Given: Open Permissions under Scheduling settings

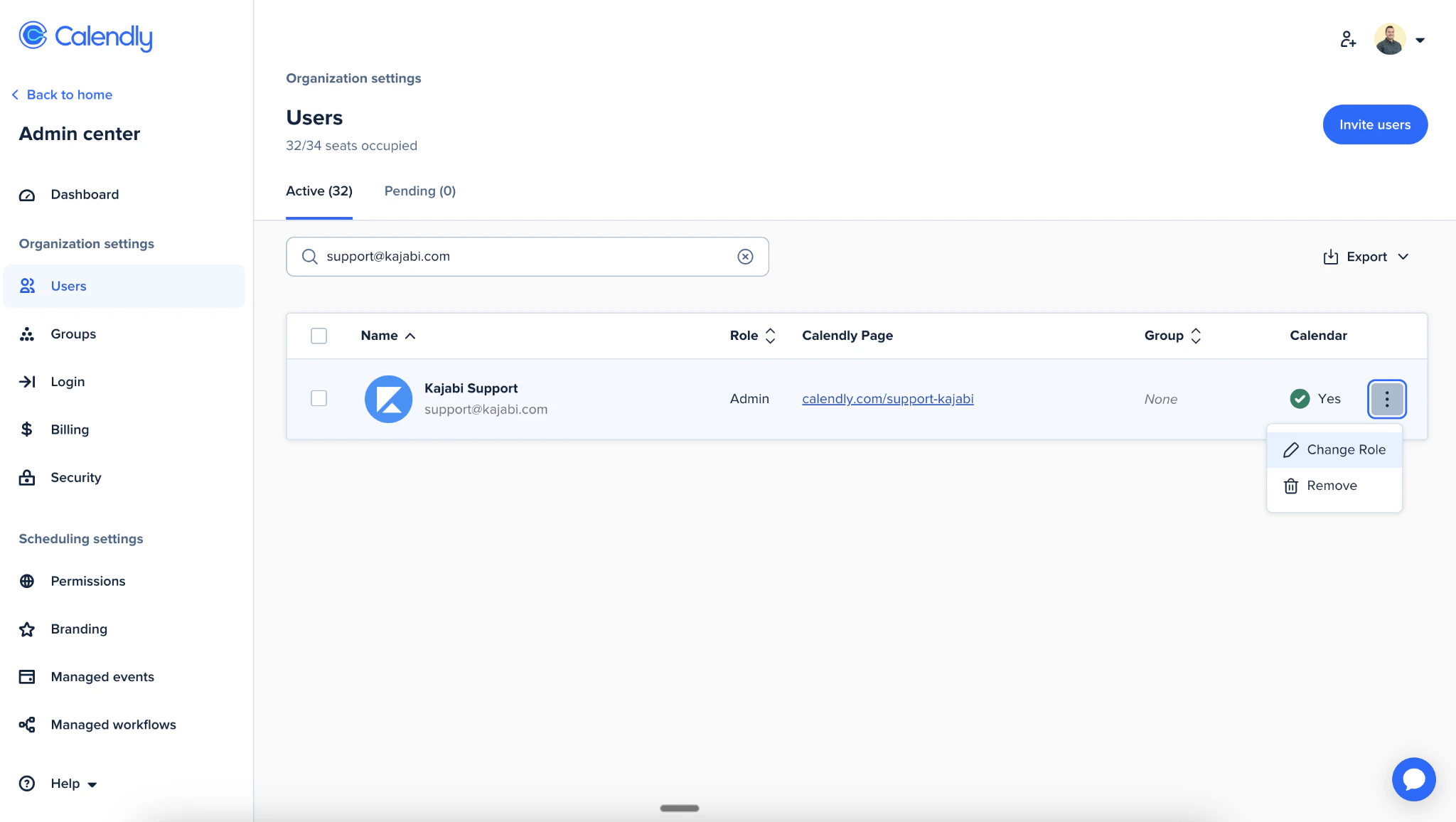Looking at the screenshot, I should click(87, 581).
